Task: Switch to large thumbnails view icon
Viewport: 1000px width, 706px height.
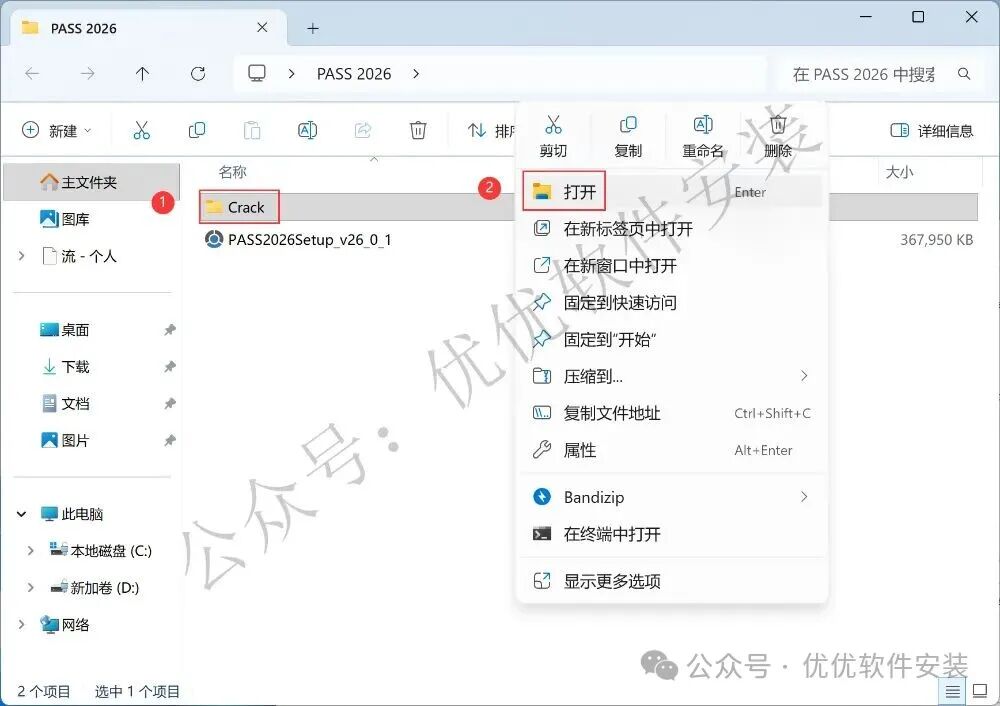Action: [x=980, y=691]
